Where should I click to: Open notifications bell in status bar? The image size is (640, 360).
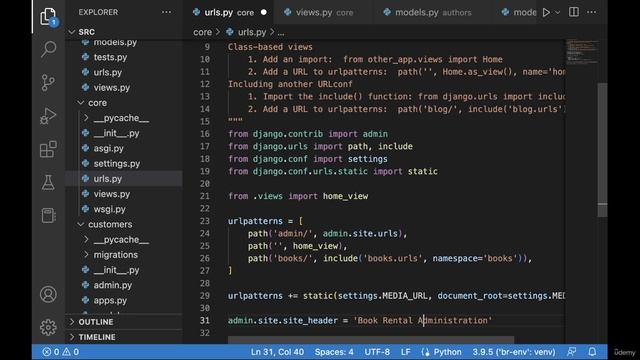click(x=592, y=352)
